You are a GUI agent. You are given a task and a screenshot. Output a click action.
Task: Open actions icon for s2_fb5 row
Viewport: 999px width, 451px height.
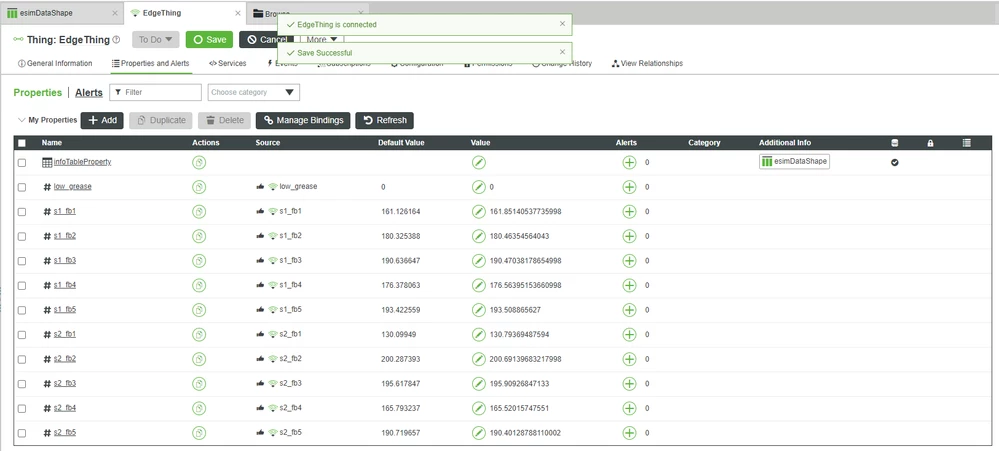(199, 433)
